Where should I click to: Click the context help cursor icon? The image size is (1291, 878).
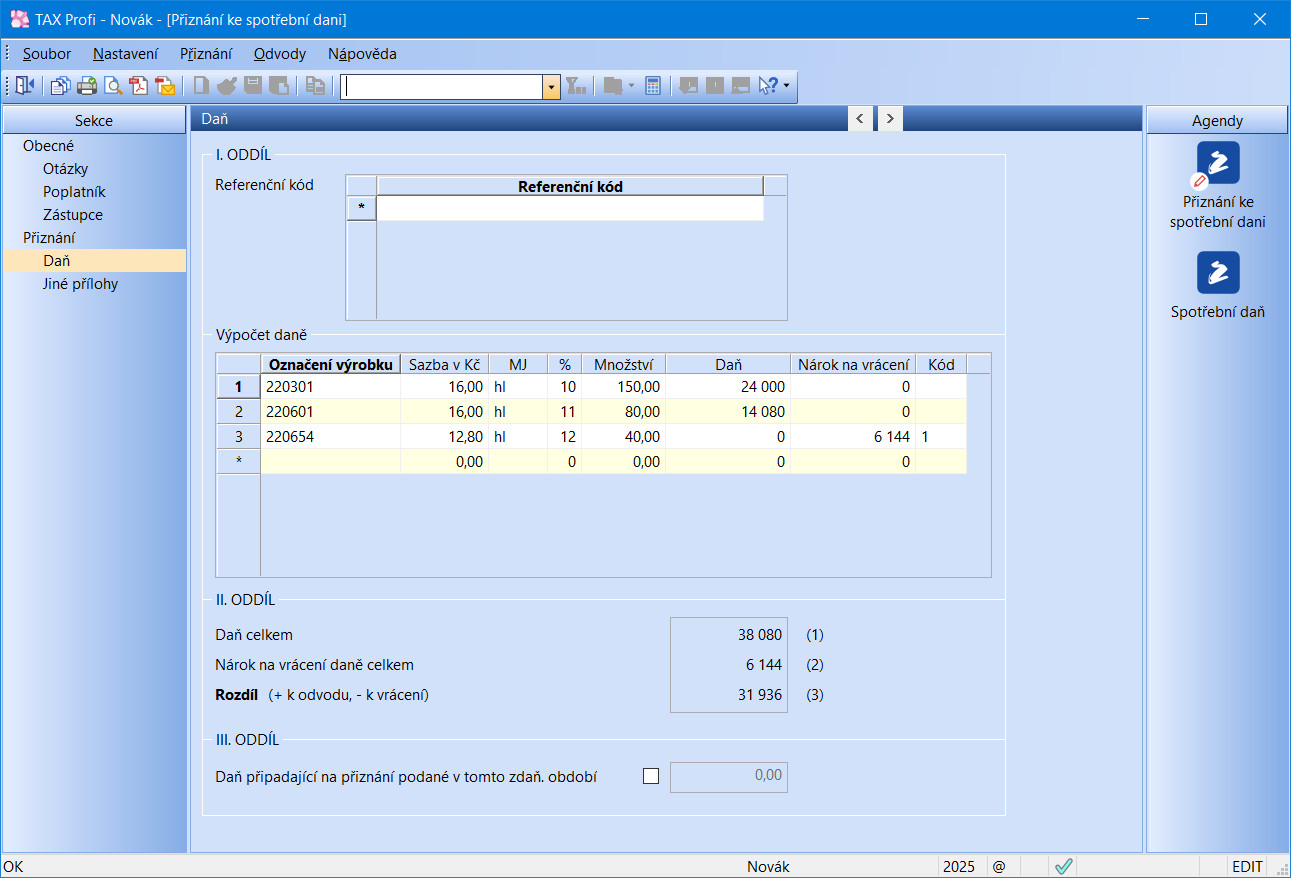coord(768,86)
